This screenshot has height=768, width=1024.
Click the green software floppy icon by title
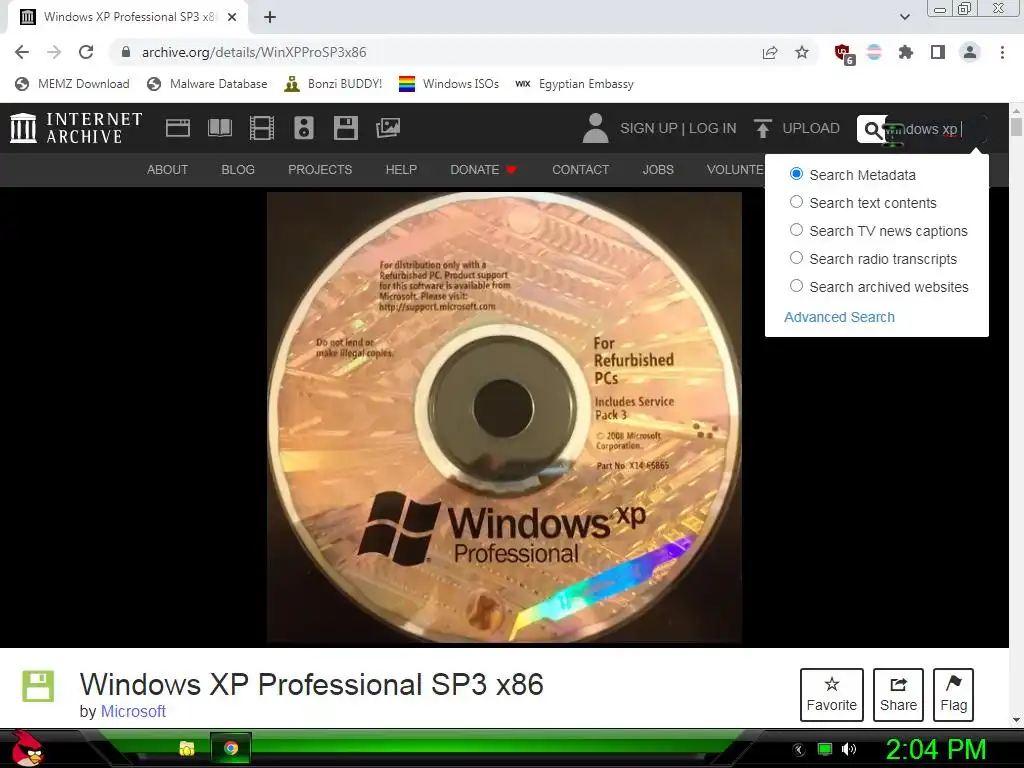pos(38,686)
